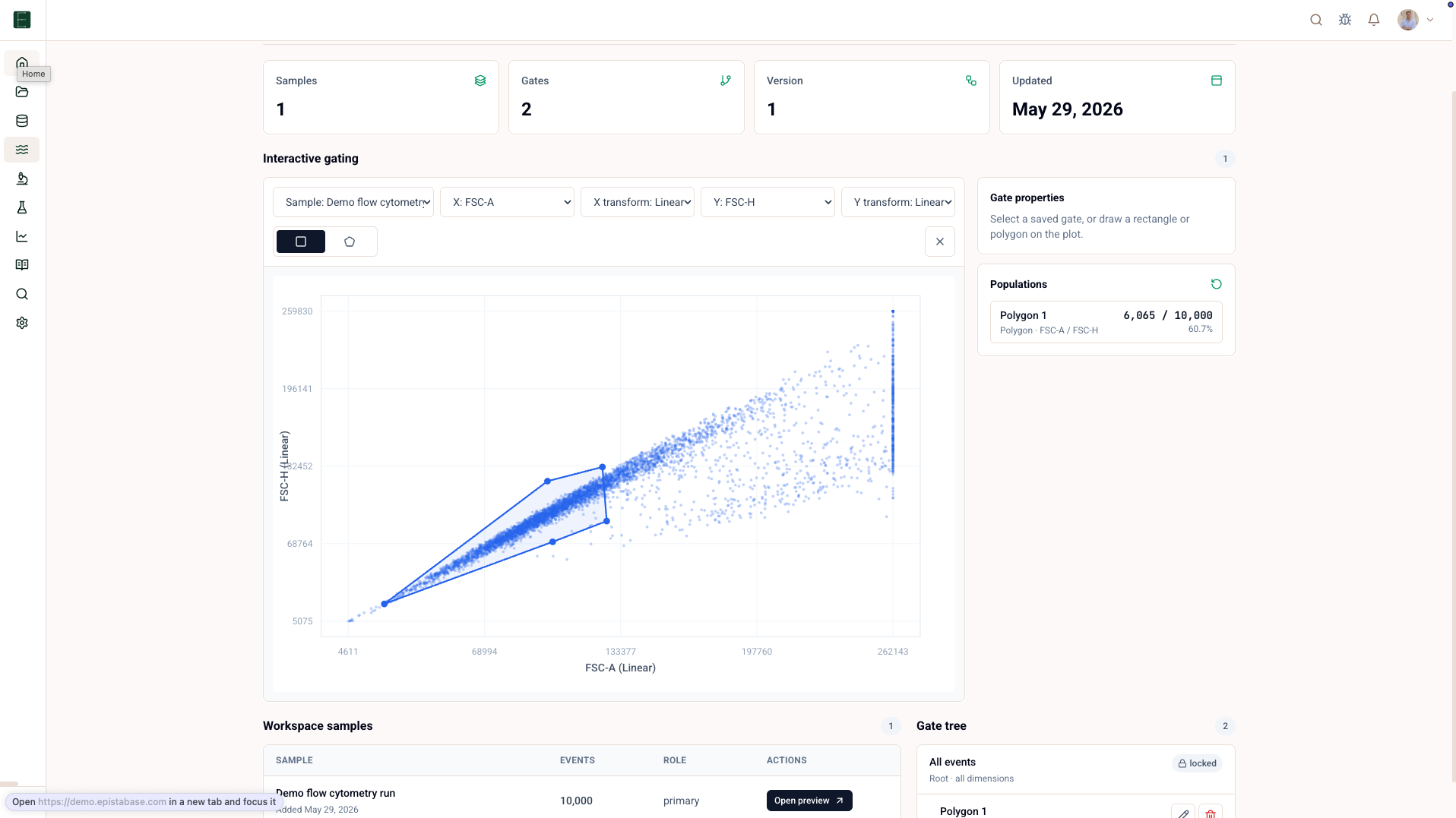The height and width of the screenshot is (818, 1456).
Task: Click the 60.7% population percentage
Action: point(1201,329)
